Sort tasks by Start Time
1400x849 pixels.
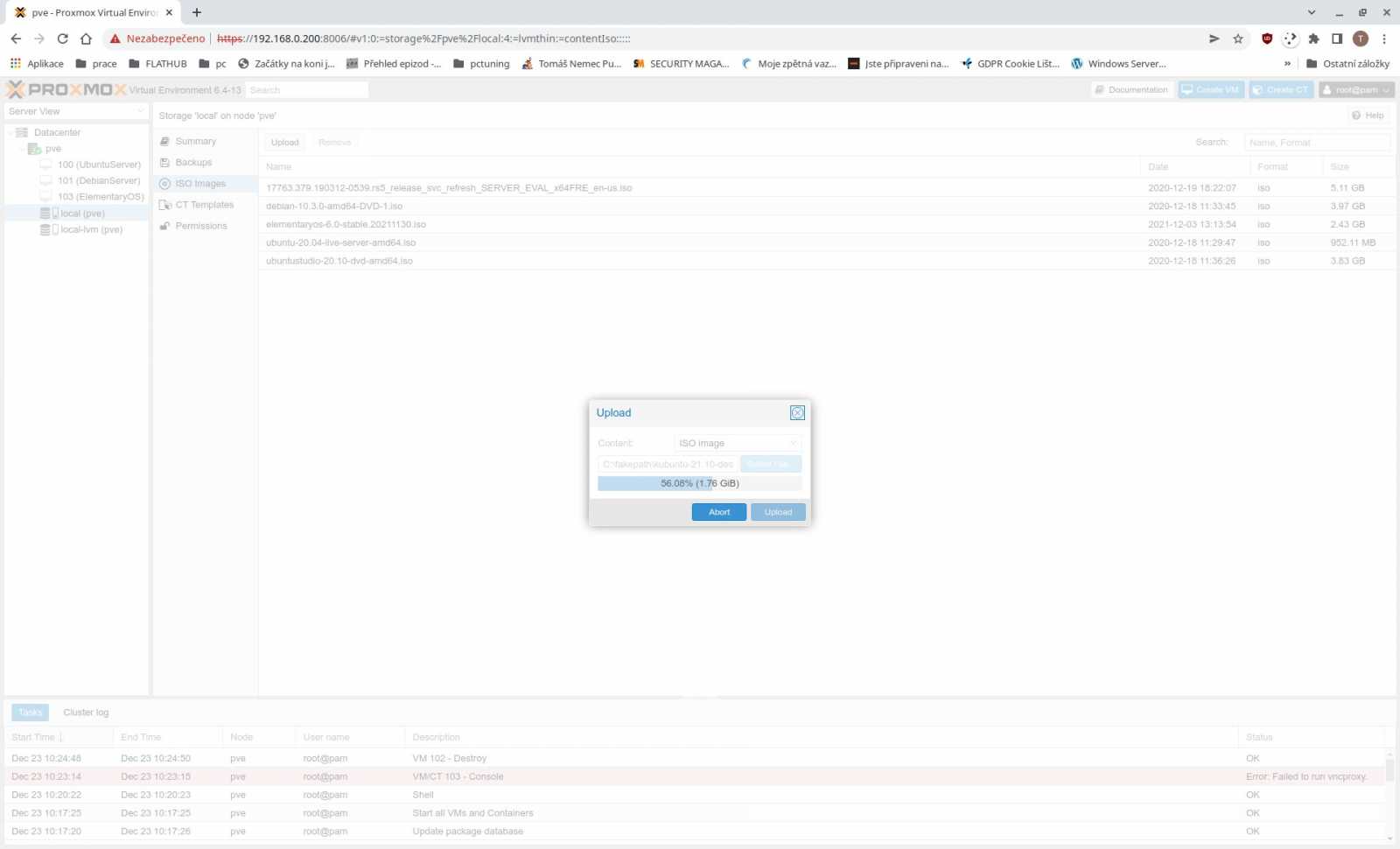(x=59, y=737)
